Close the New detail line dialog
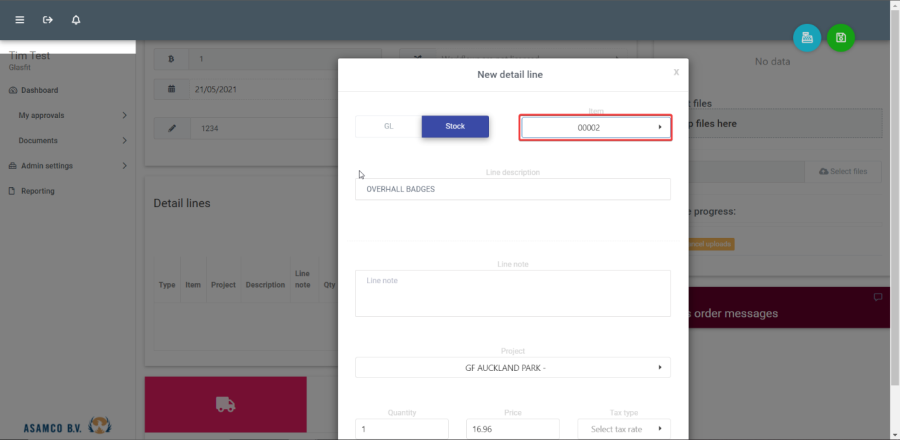This screenshot has height=440, width=900. pos(676,72)
